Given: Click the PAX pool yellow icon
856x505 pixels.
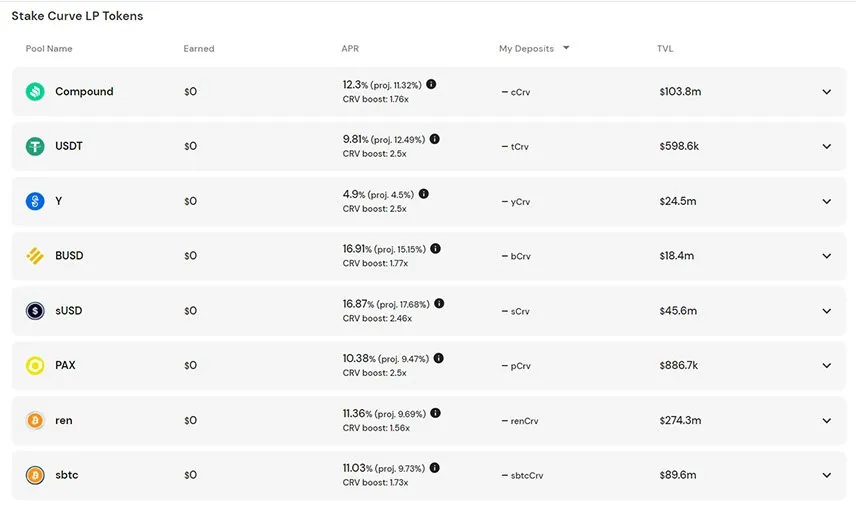Looking at the screenshot, I should [x=35, y=365].
